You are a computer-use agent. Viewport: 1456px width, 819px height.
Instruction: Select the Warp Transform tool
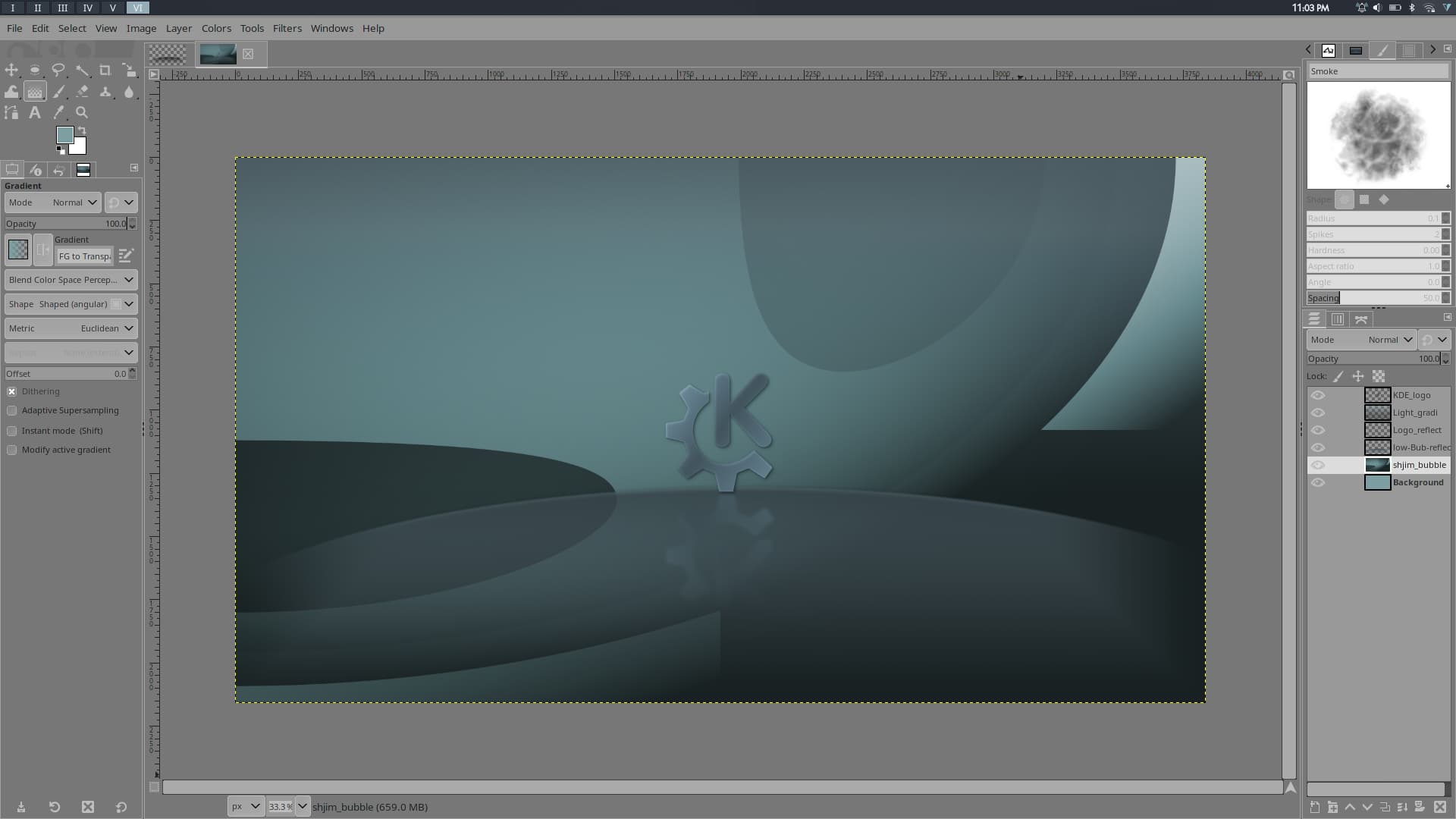tap(11, 92)
